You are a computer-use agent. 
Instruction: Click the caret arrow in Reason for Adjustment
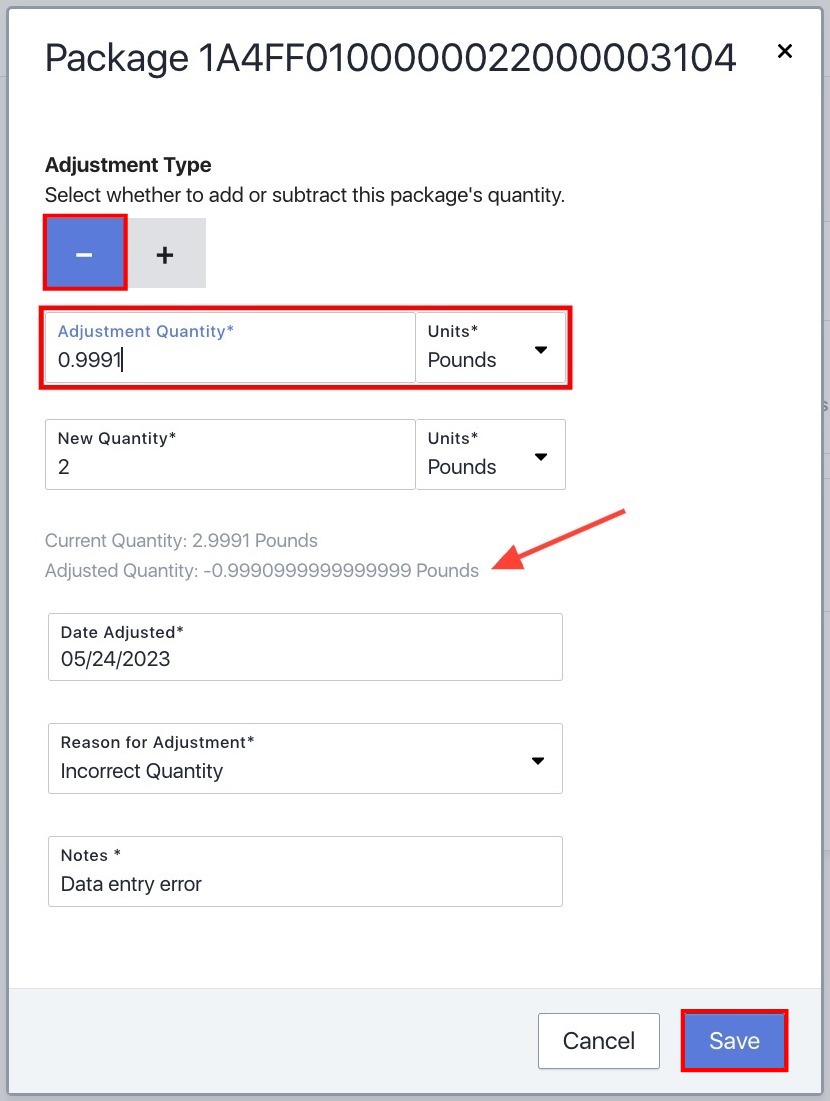pyautogui.click(x=538, y=760)
